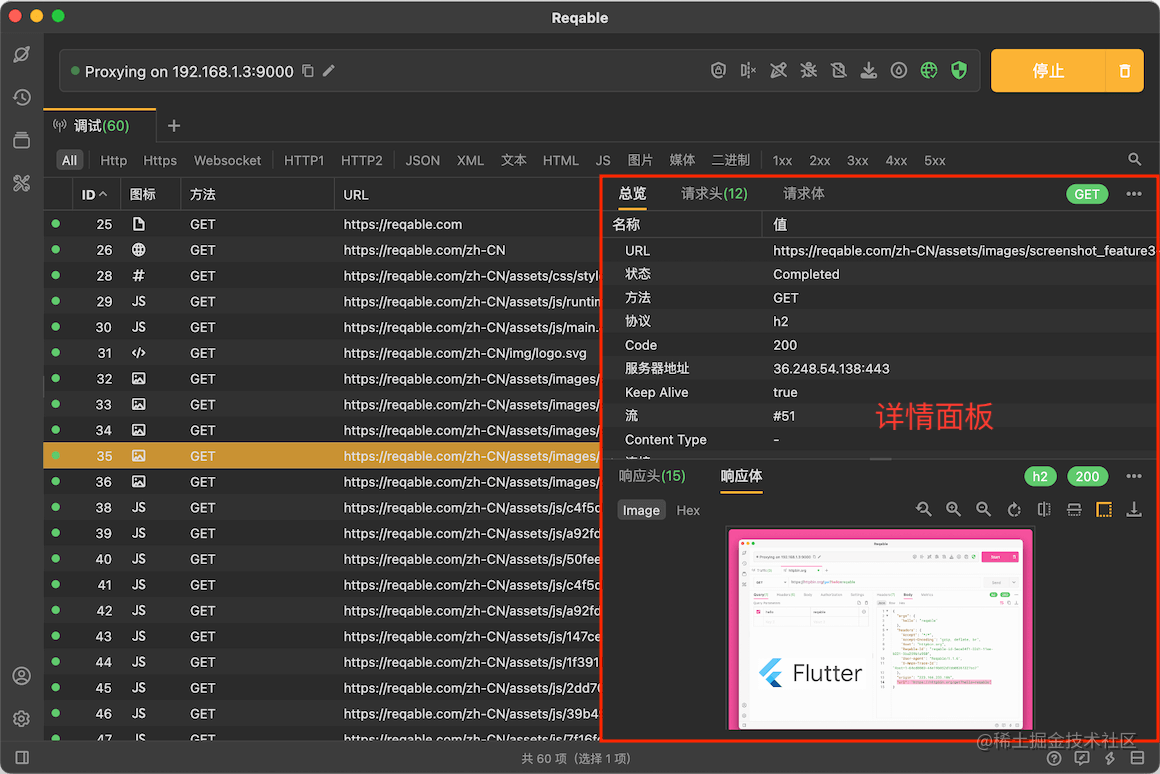Click the green globe proxy icon
Image resolution: width=1160 pixels, height=774 pixels.
(928, 70)
